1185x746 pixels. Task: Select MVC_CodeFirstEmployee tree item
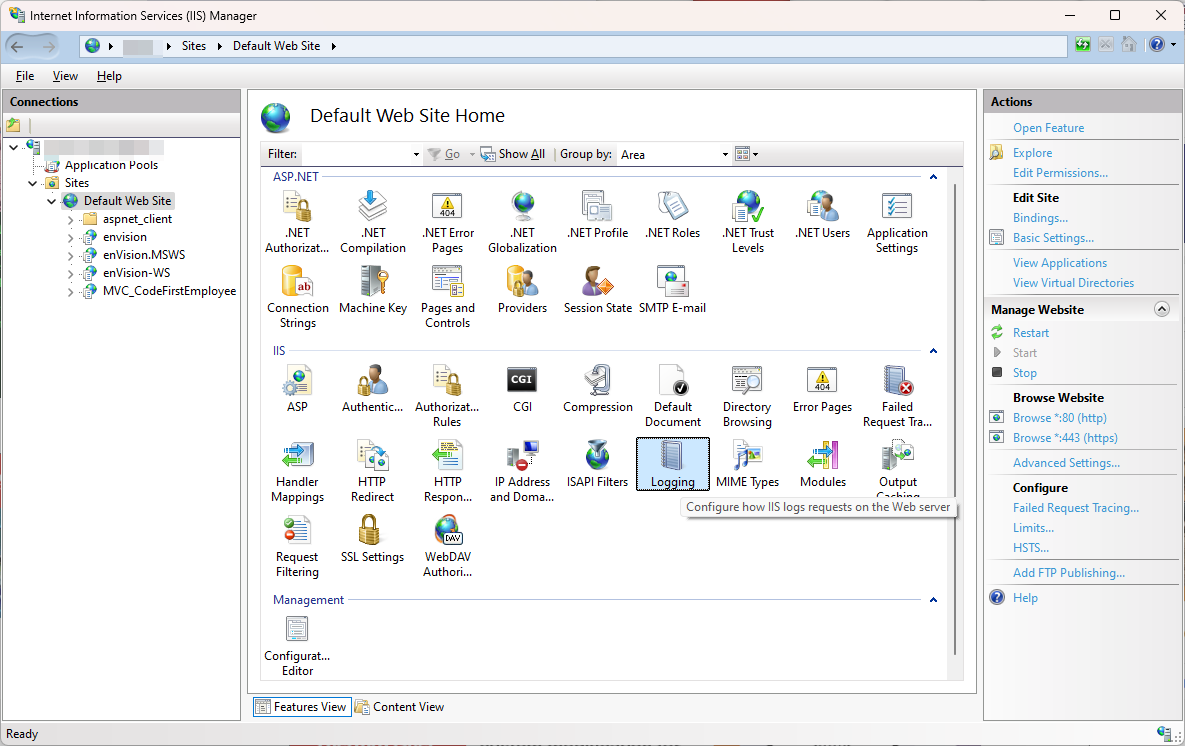[x=169, y=291]
